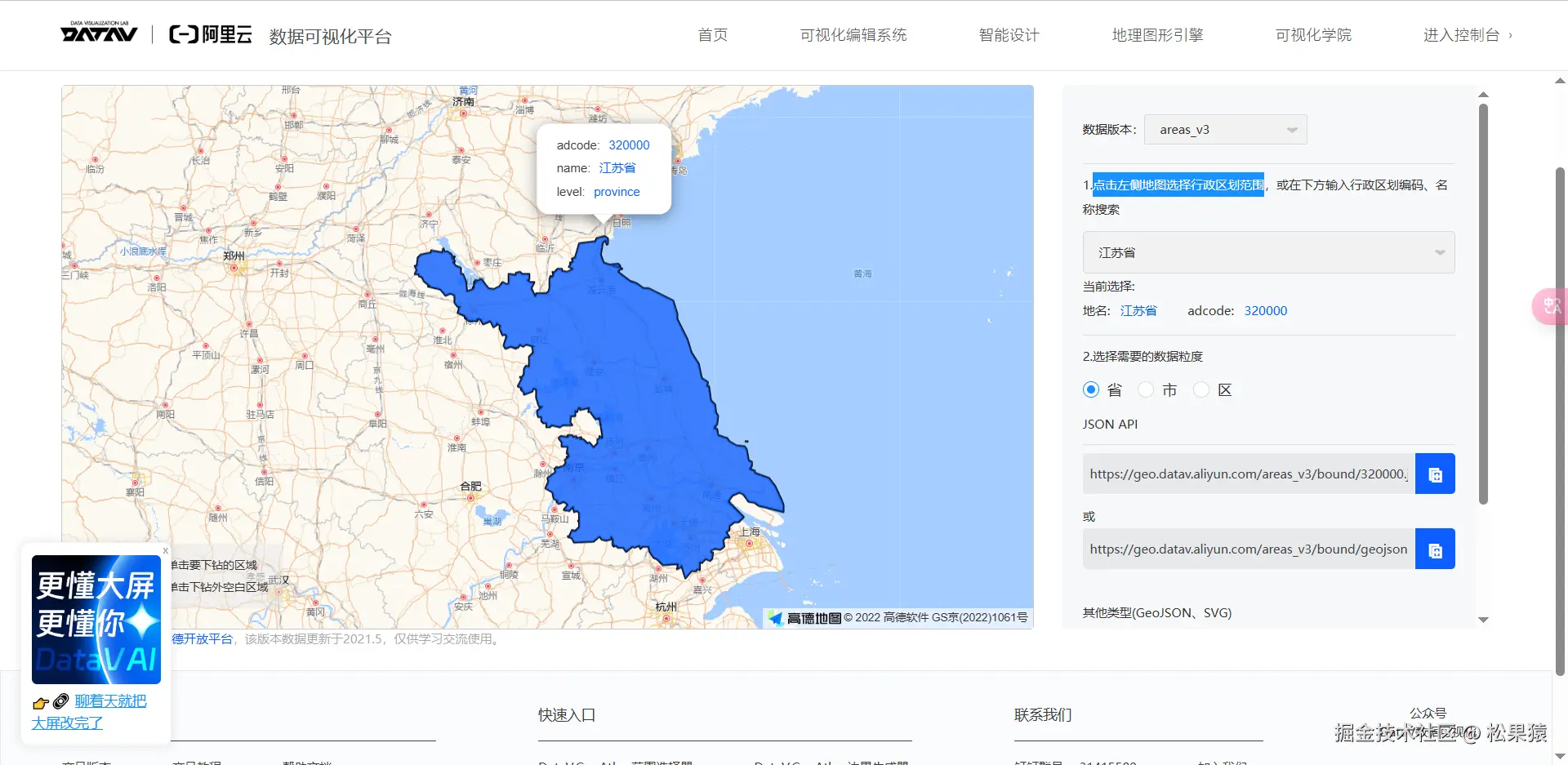
Task: Click 进入控制台 in the header
Action: click(1468, 35)
